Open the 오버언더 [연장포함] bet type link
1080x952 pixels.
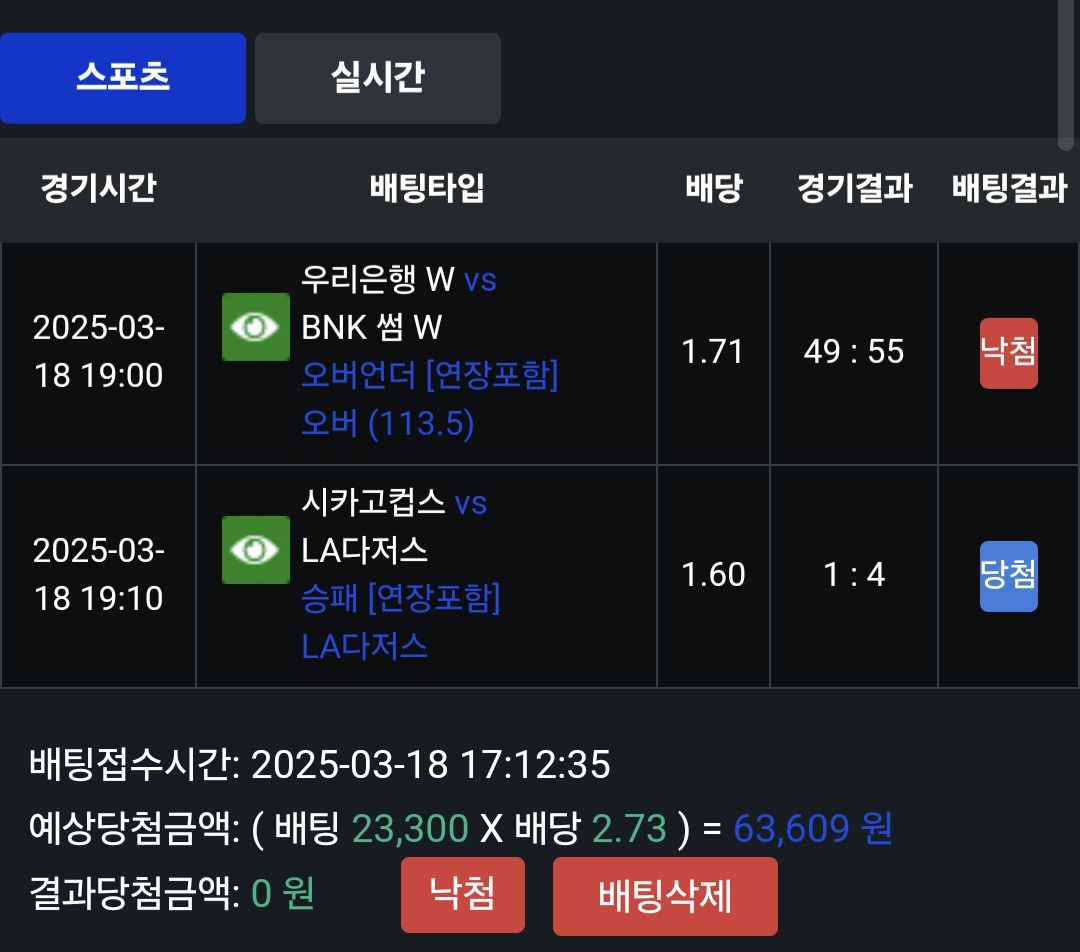point(430,376)
